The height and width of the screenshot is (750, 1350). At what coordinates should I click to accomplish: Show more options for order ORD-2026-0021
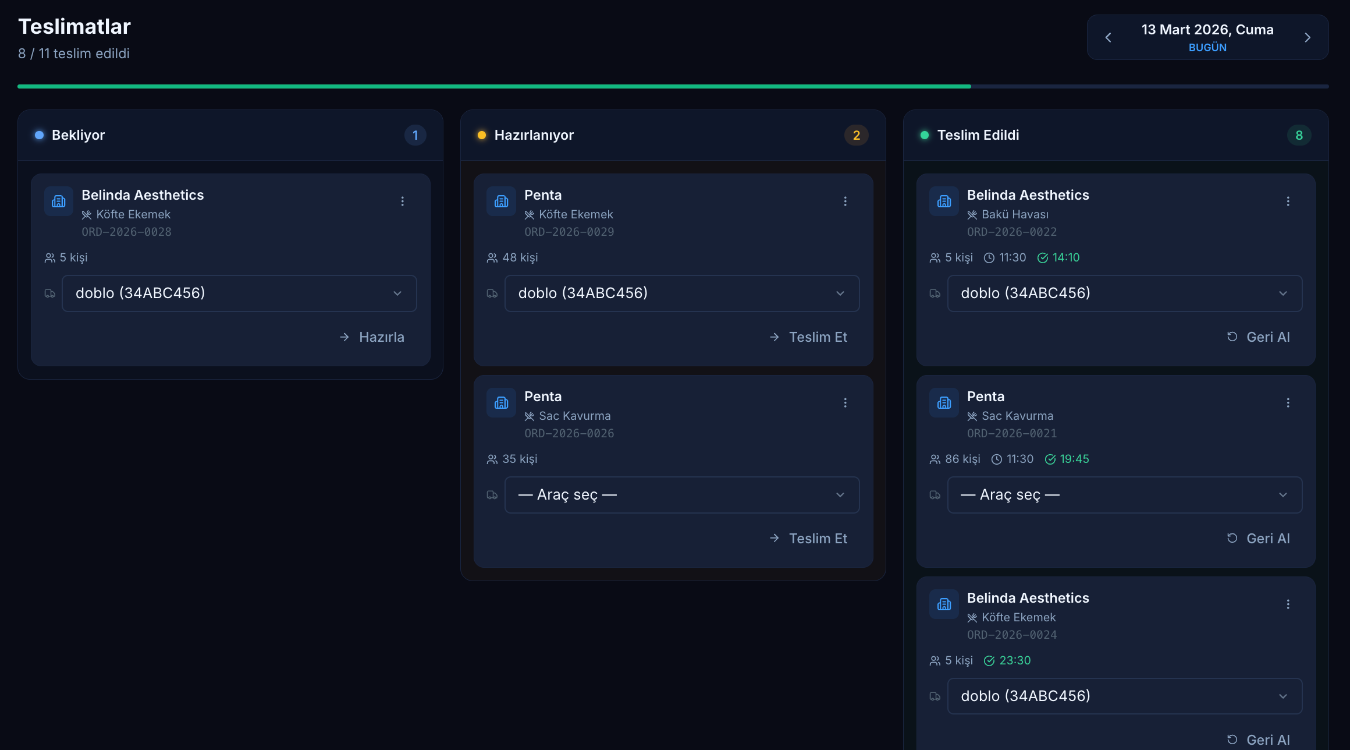[x=1288, y=403]
